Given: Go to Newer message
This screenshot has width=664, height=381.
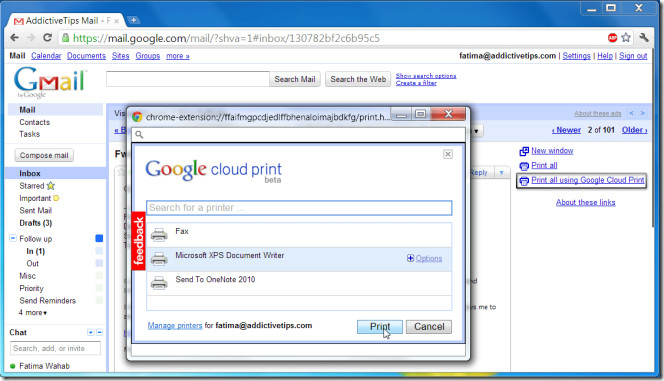Looking at the screenshot, I should coord(566,130).
